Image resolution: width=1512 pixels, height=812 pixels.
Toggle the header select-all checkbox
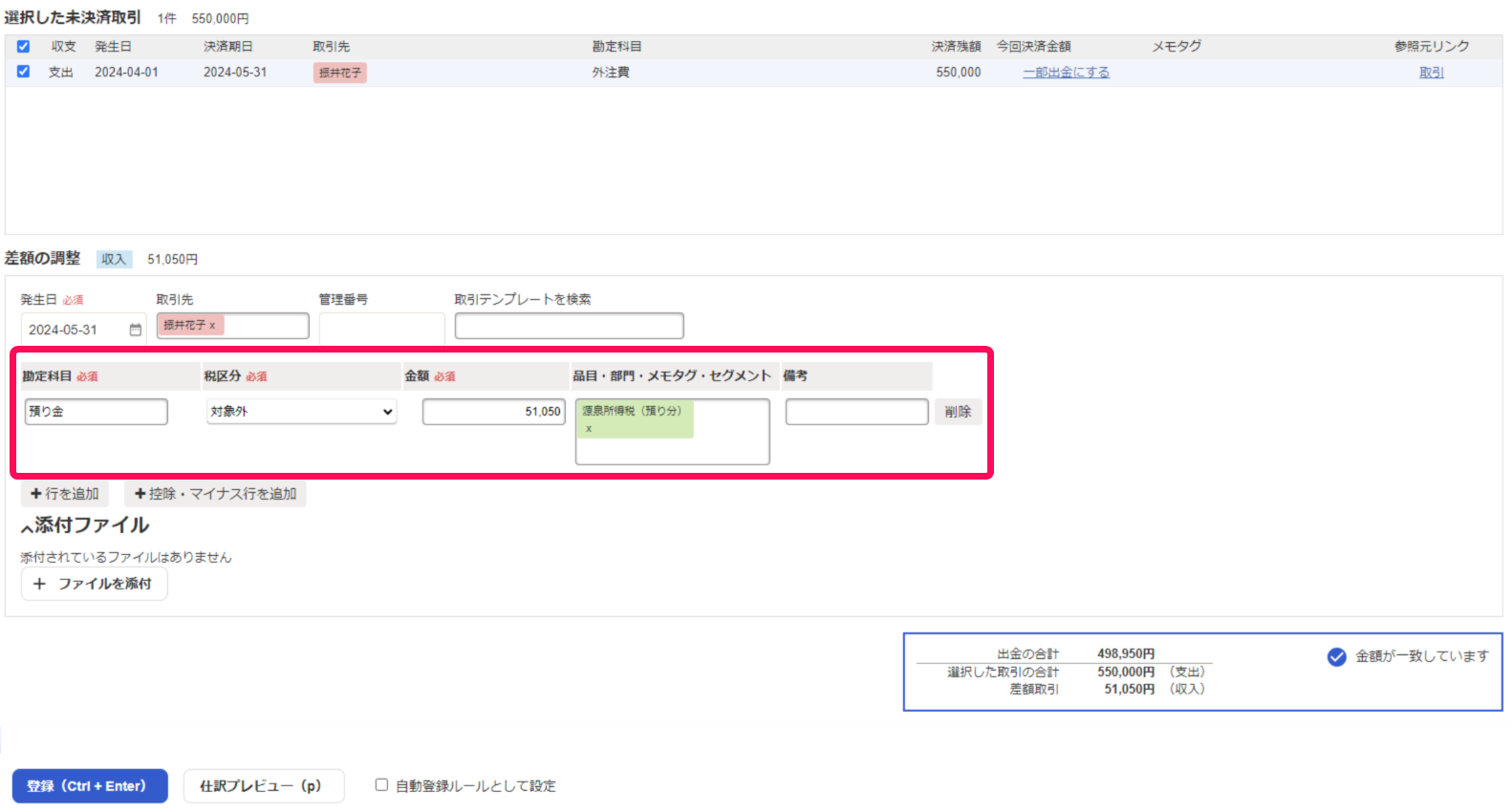pyautogui.click(x=23, y=46)
